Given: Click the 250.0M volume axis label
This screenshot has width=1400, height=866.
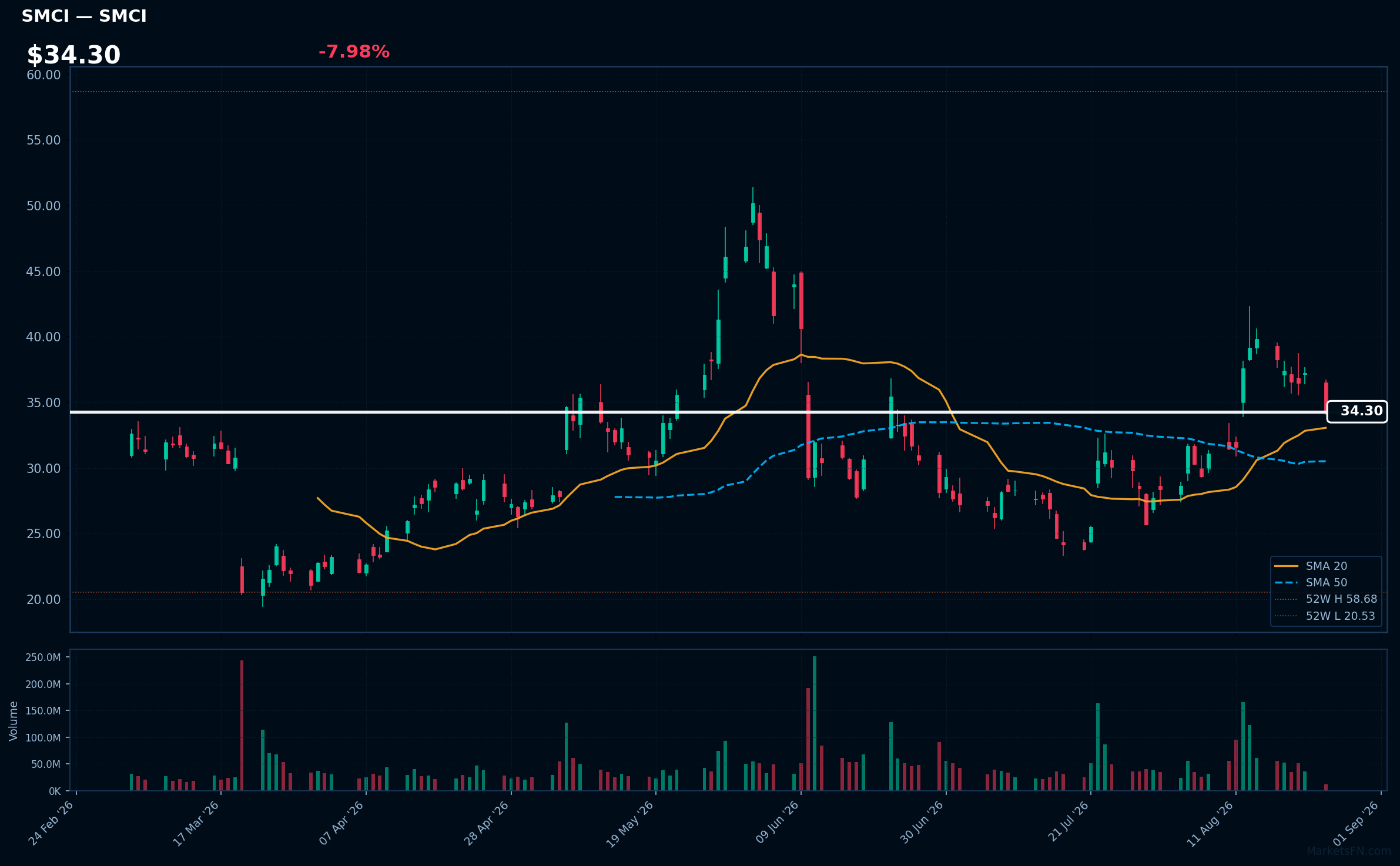Looking at the screenshot, I should (x=43, y=657).
